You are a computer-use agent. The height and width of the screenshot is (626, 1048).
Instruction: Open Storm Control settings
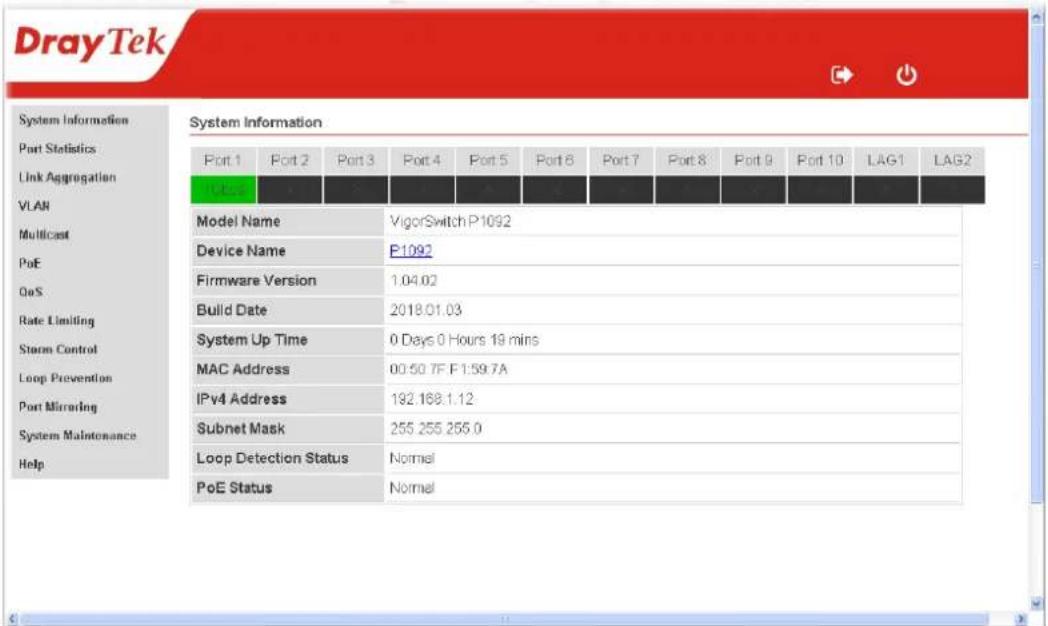coord(58,349)
